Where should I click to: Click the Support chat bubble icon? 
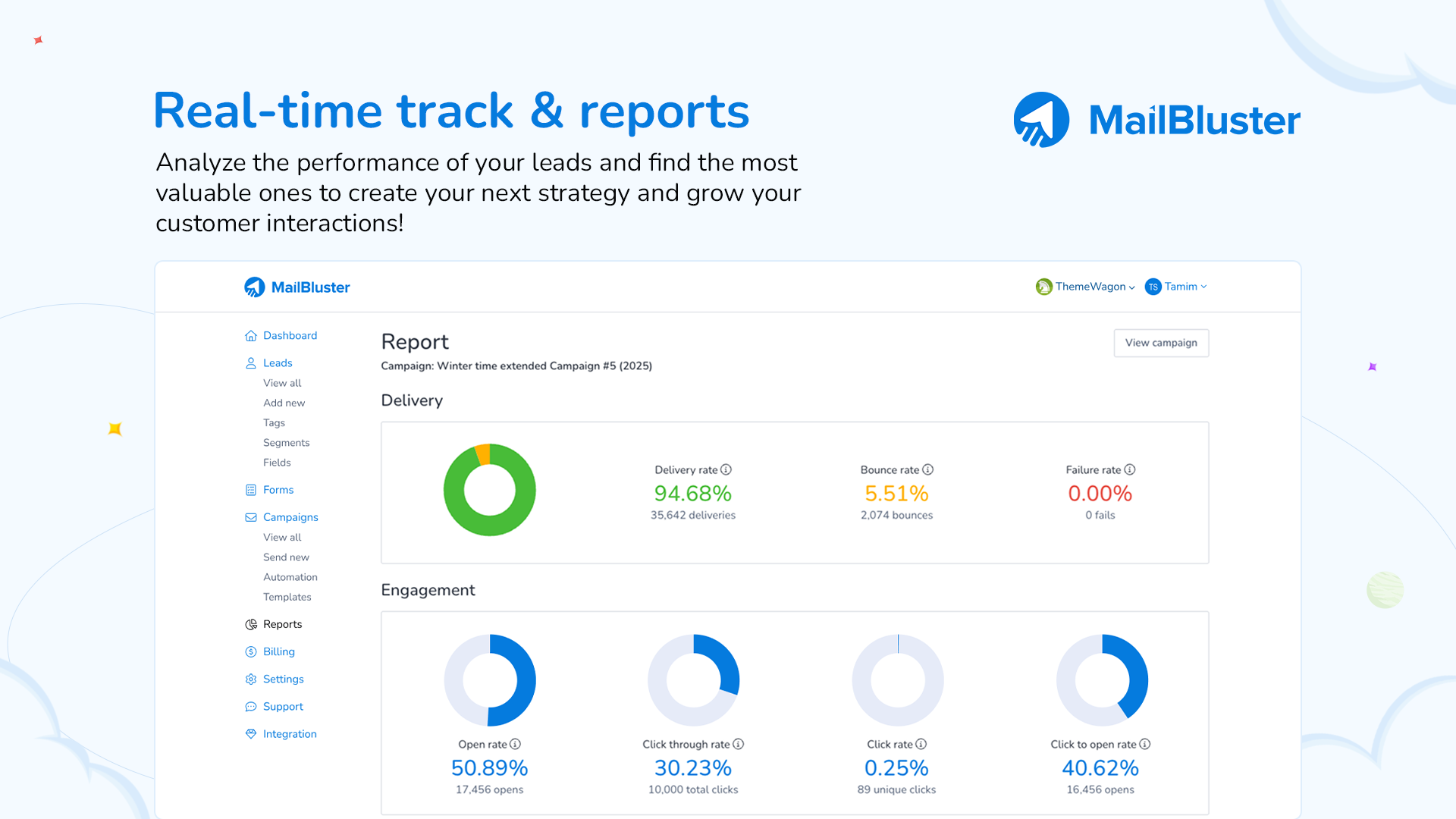[x=251, y=707]
